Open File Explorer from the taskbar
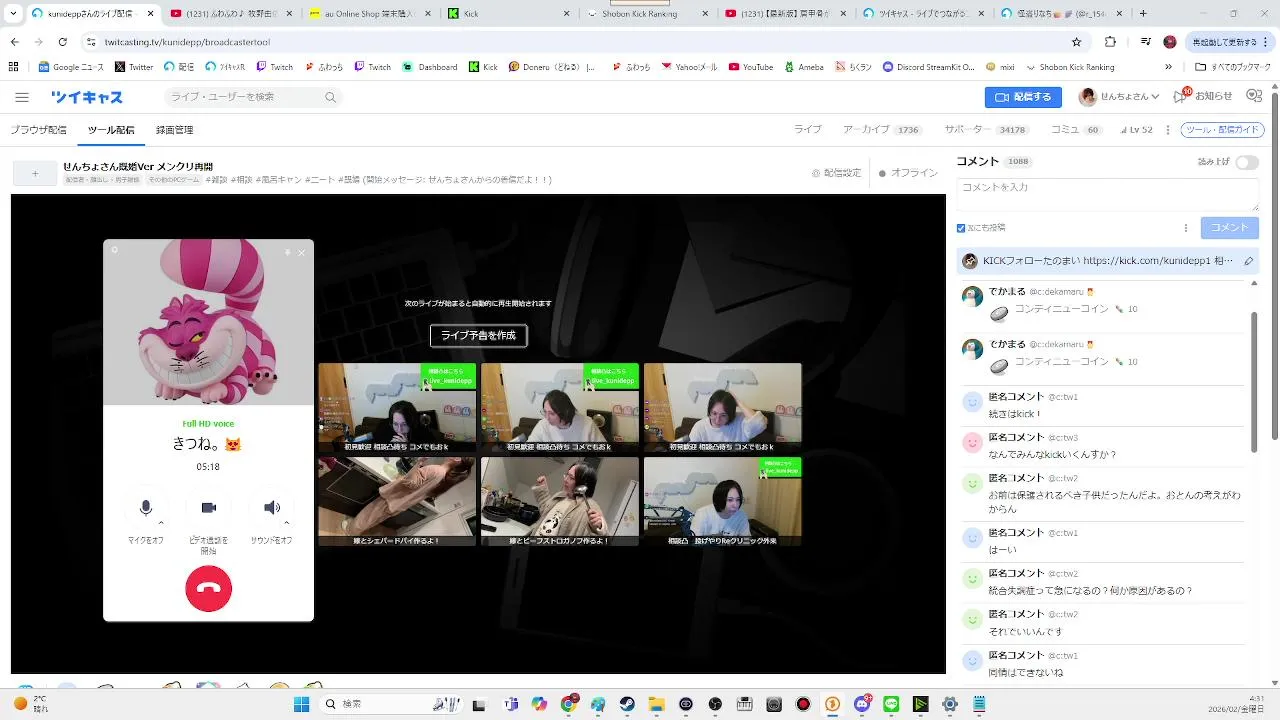The height and width of the screenshot is (720, 1280). click(656, 704)
